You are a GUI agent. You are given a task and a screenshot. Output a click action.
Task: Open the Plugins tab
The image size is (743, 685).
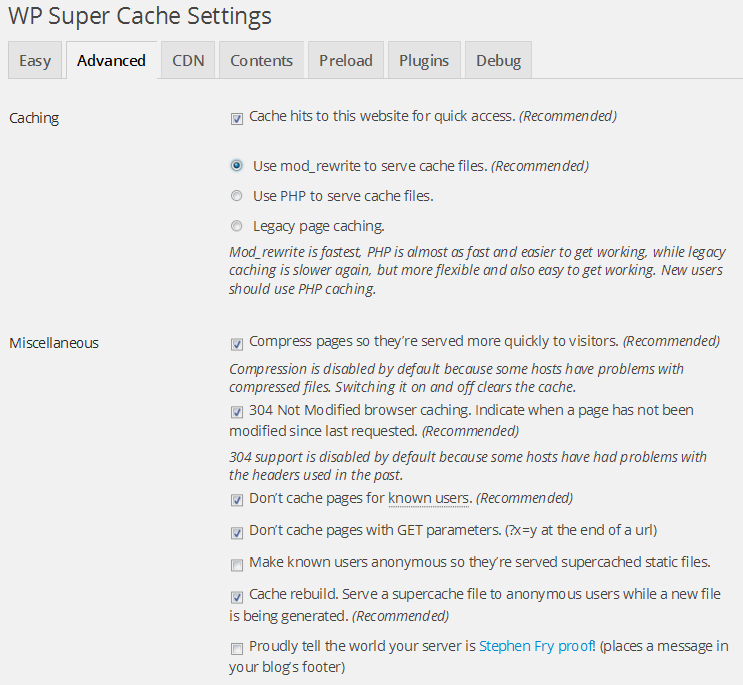pyautogui.click(x=424, y=60)
